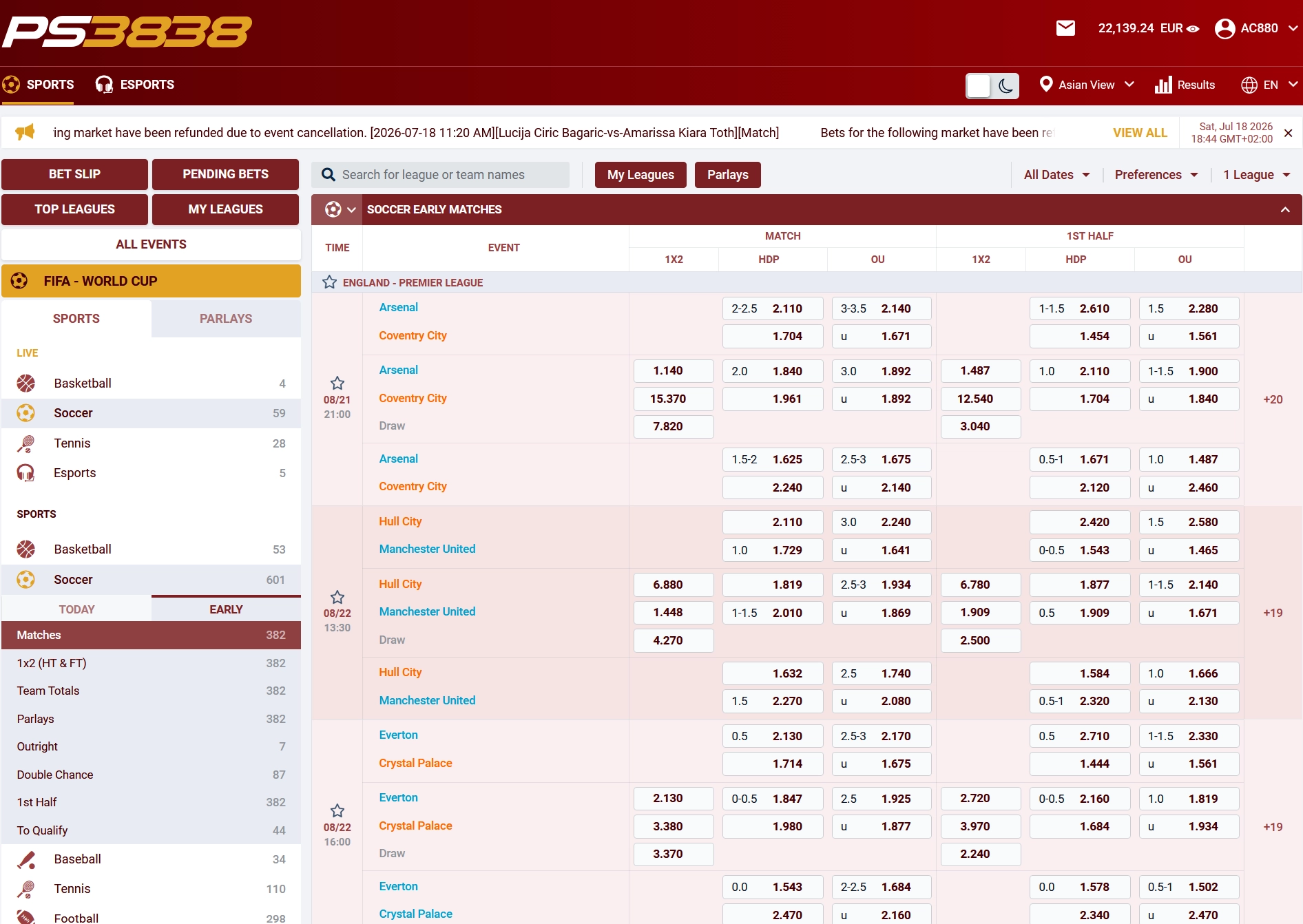Click VIEW ALL announcements
1303x924 pixels.
coord(1140,133)
